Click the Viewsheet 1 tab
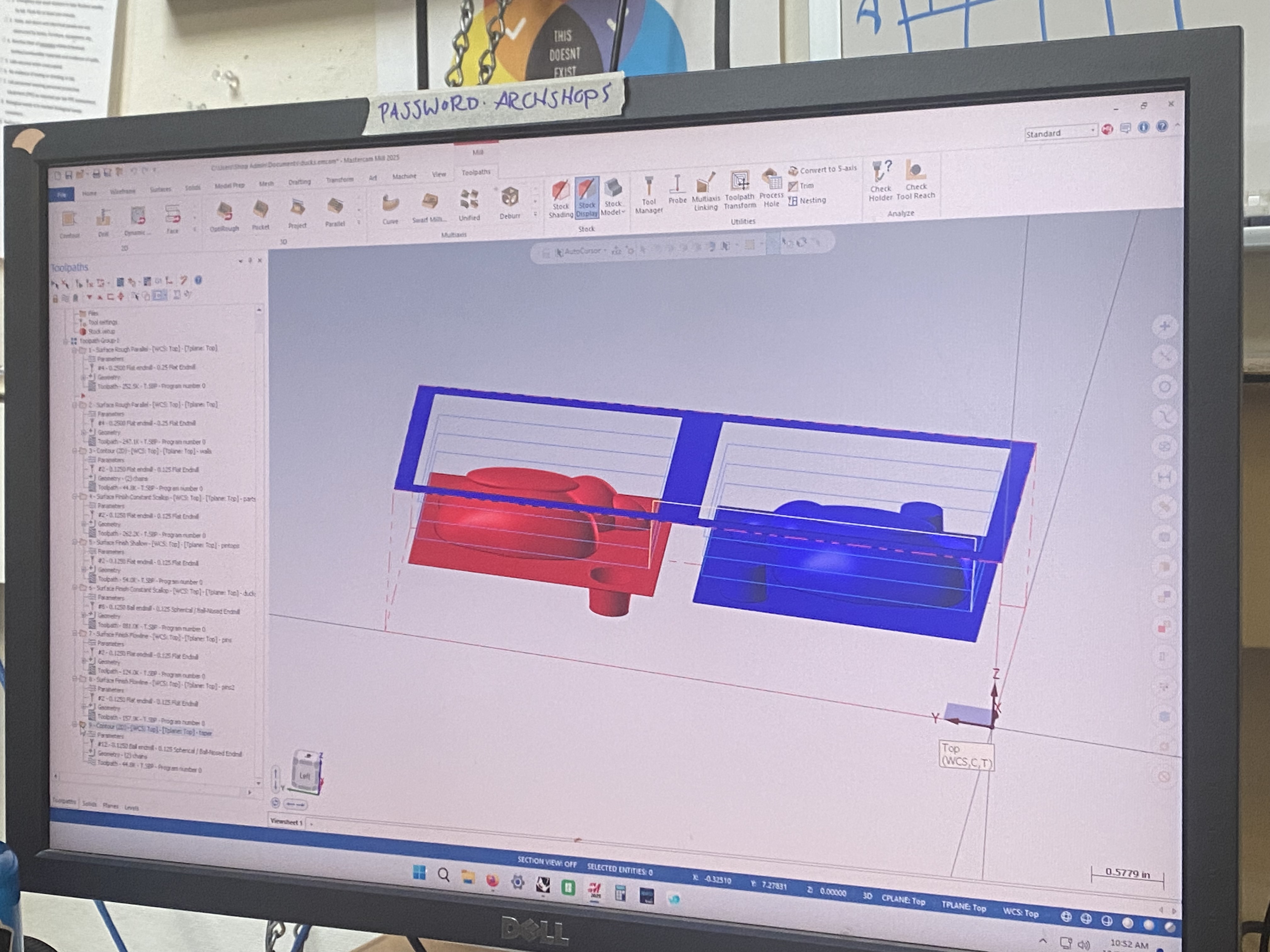Image resolution: width=1270 pixels, height=952 pixels. pos(286,822)
